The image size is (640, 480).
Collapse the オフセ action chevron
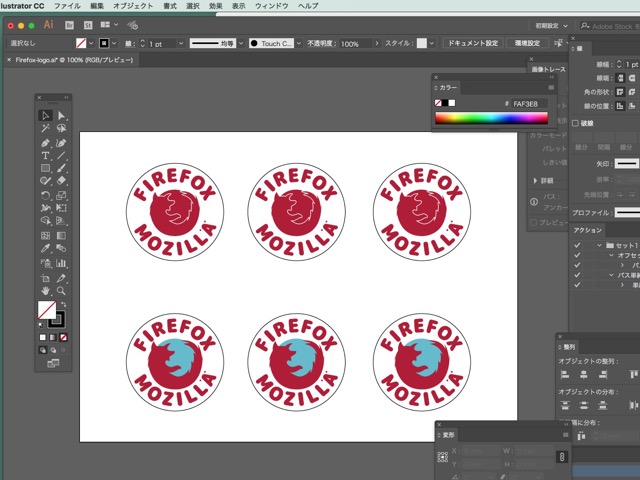[x=611, y=255]
